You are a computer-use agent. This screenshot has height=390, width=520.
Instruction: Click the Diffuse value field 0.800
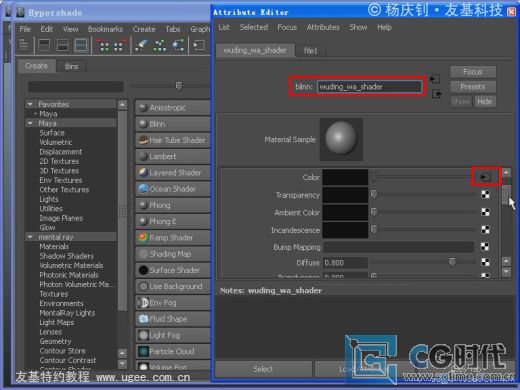point(345,263)
